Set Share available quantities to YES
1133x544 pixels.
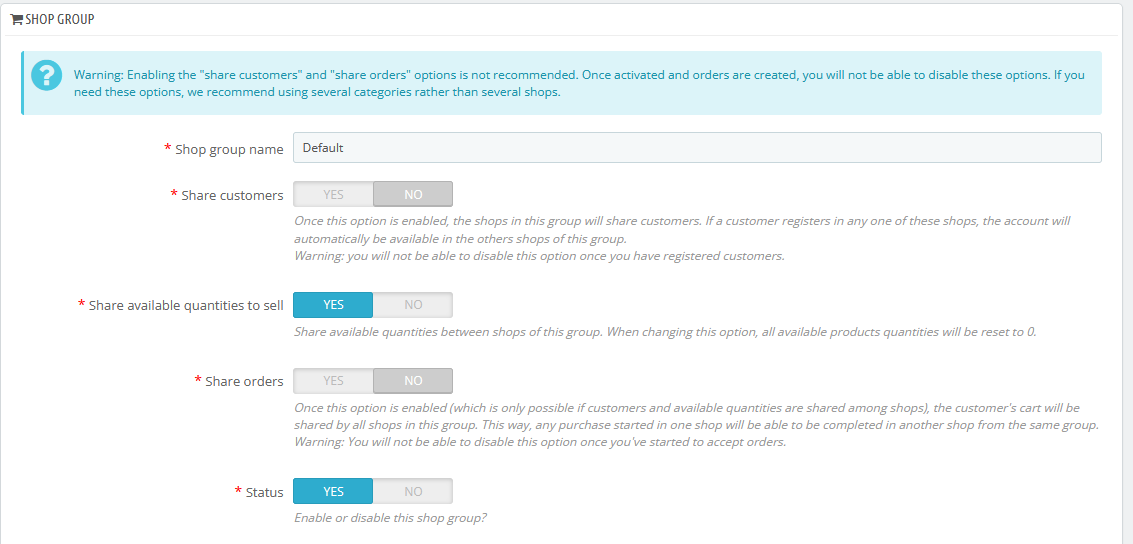[x=333, y=305]
